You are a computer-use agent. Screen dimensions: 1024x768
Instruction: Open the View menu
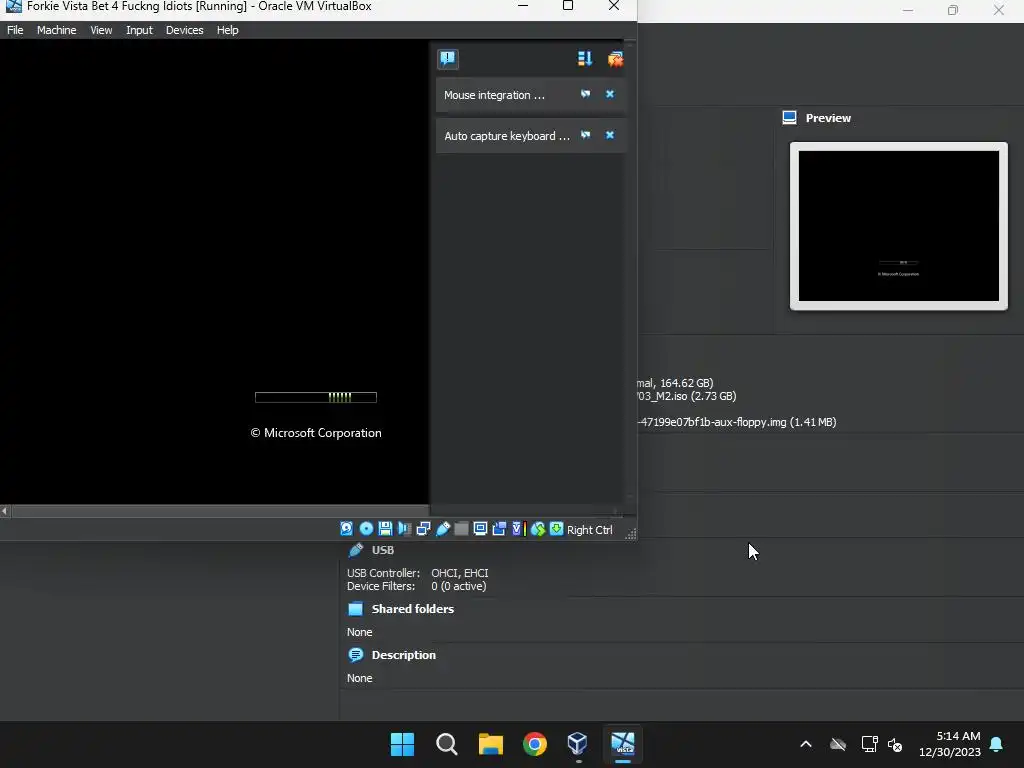101,30
